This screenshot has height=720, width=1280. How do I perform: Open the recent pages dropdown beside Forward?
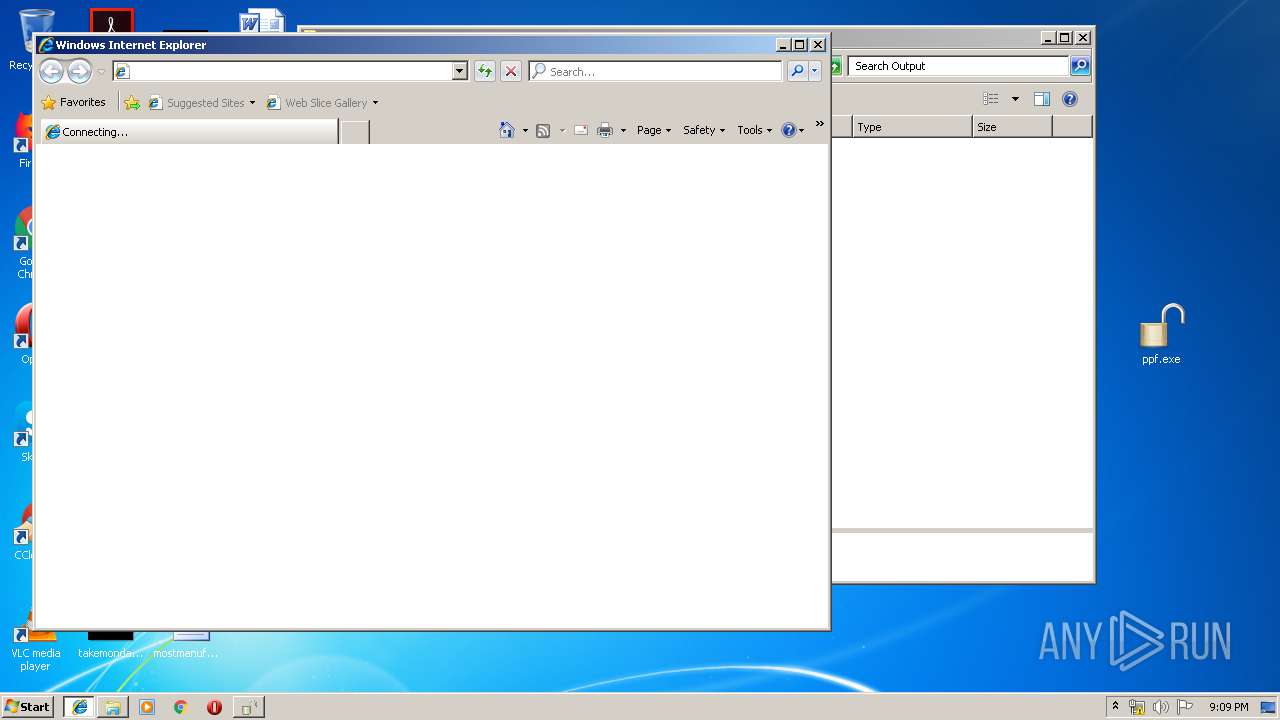(x=100, y=72)
